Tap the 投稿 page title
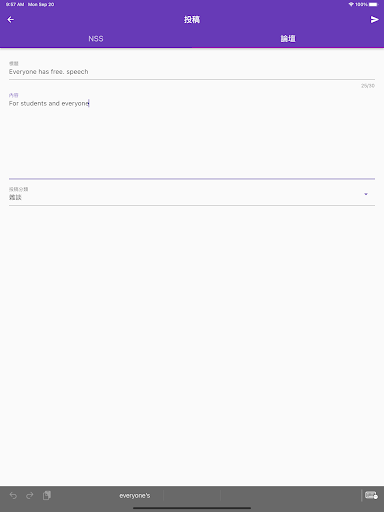 pos(192,20)
